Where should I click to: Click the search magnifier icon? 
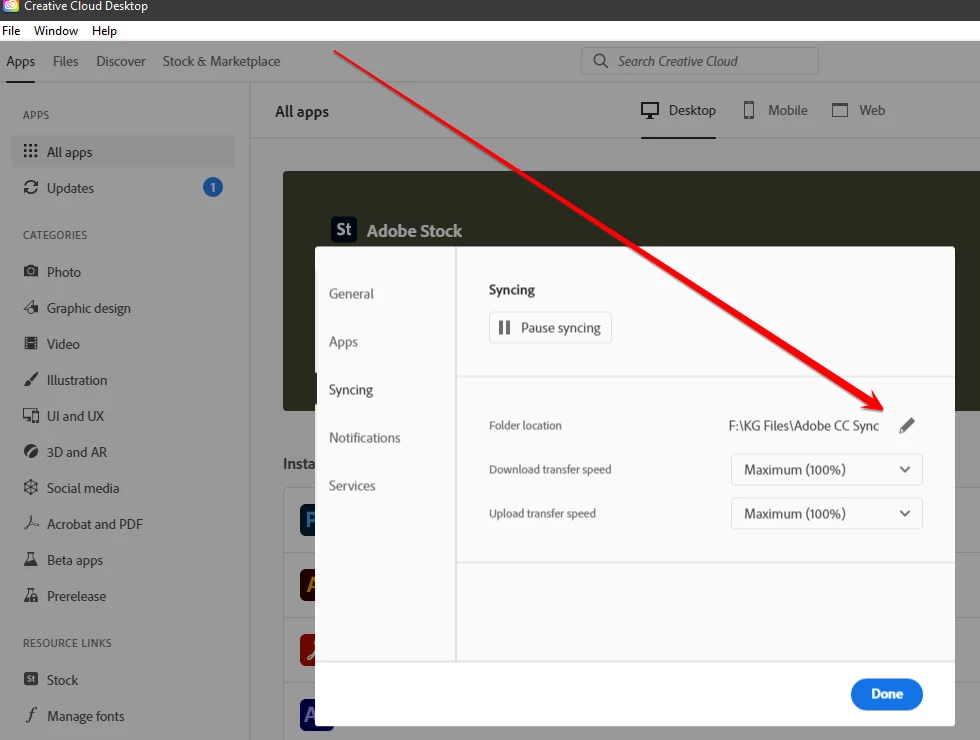[x=600, y=61]
